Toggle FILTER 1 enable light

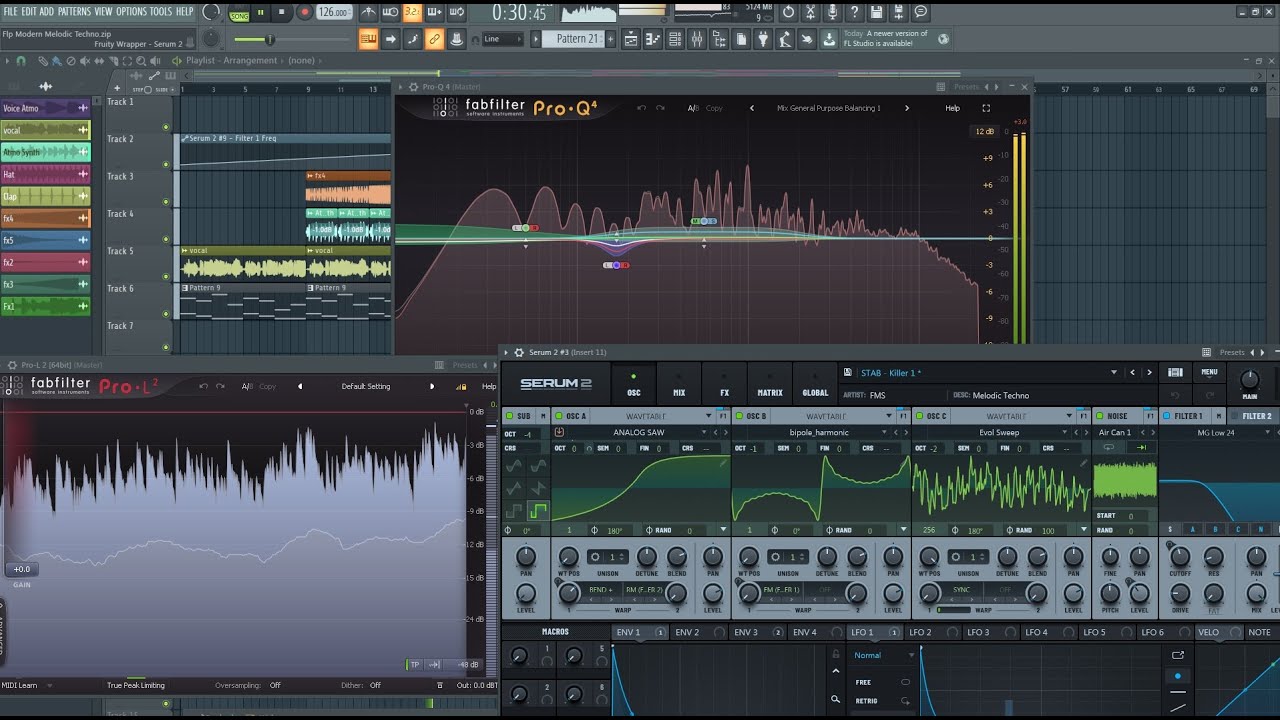point(1165,416)
